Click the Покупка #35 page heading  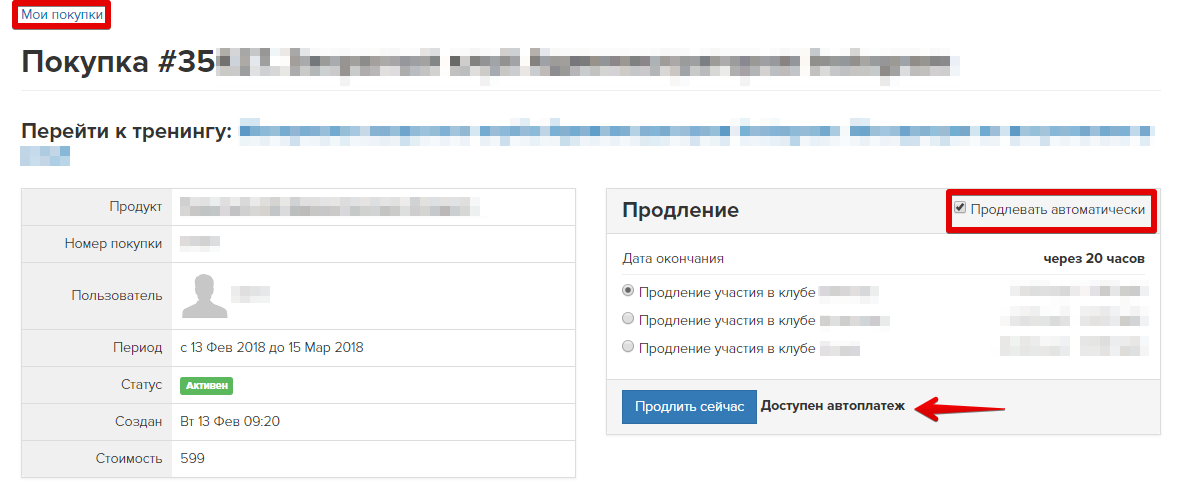click(x=118, y=62)
